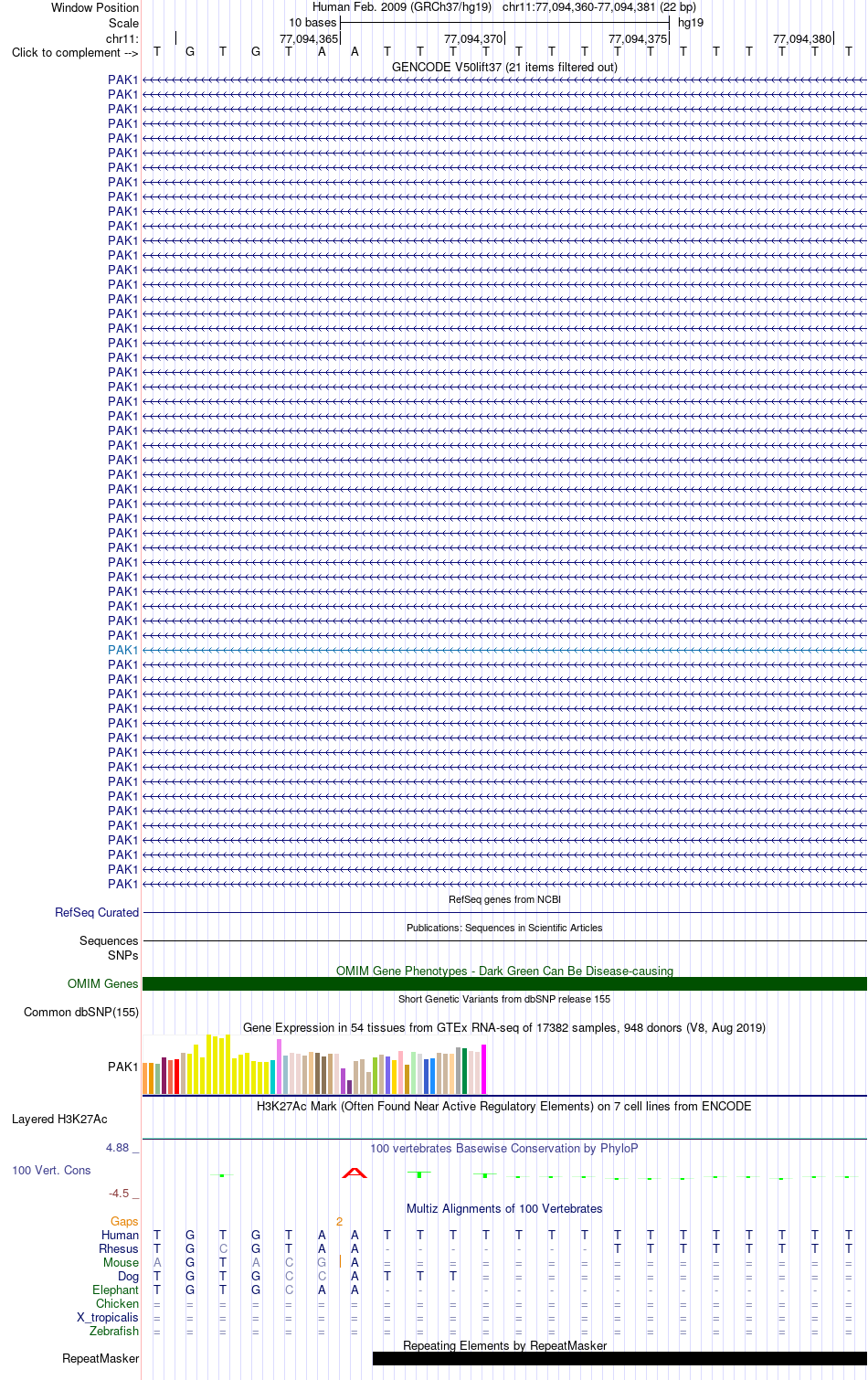Click the 'Chicken' alignment row label
The image size is (868, 1380).
(117, 1303)
